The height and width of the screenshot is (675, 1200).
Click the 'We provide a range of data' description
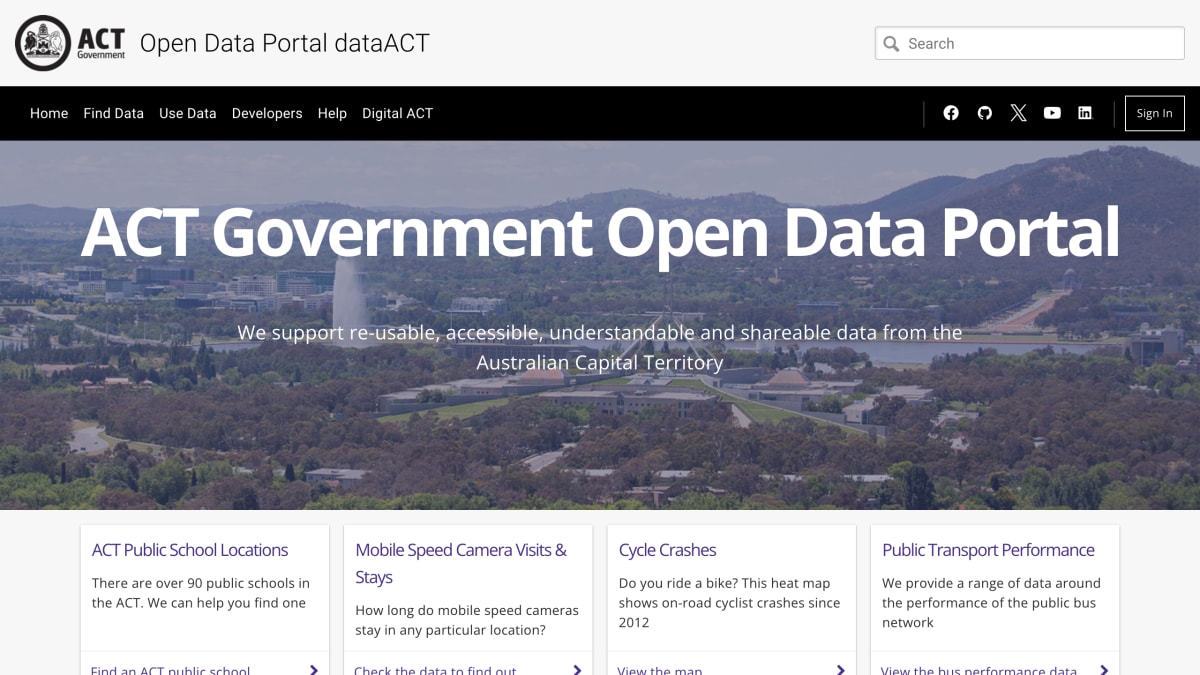991,603
